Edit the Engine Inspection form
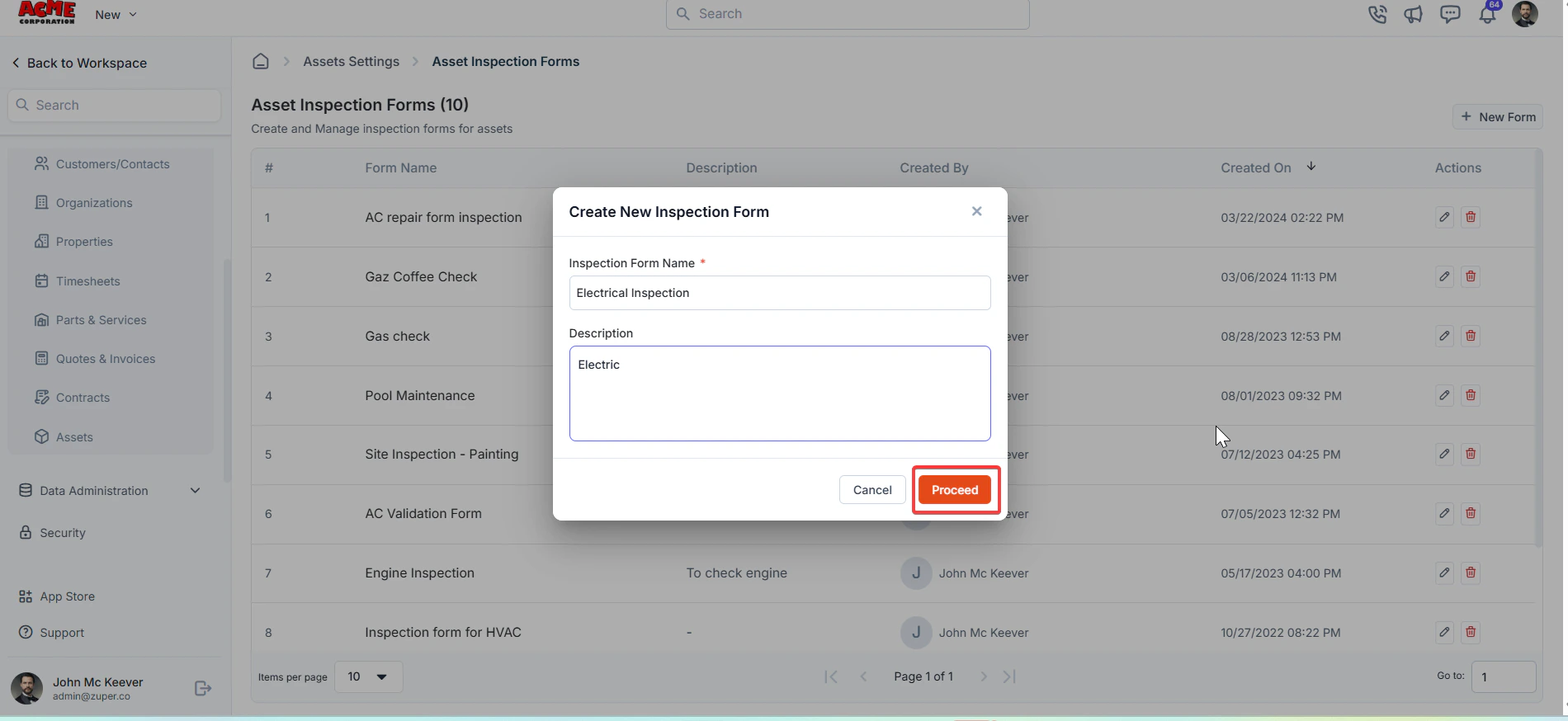The height and width of the screenshot is (721, 1568). (1444, 573)
